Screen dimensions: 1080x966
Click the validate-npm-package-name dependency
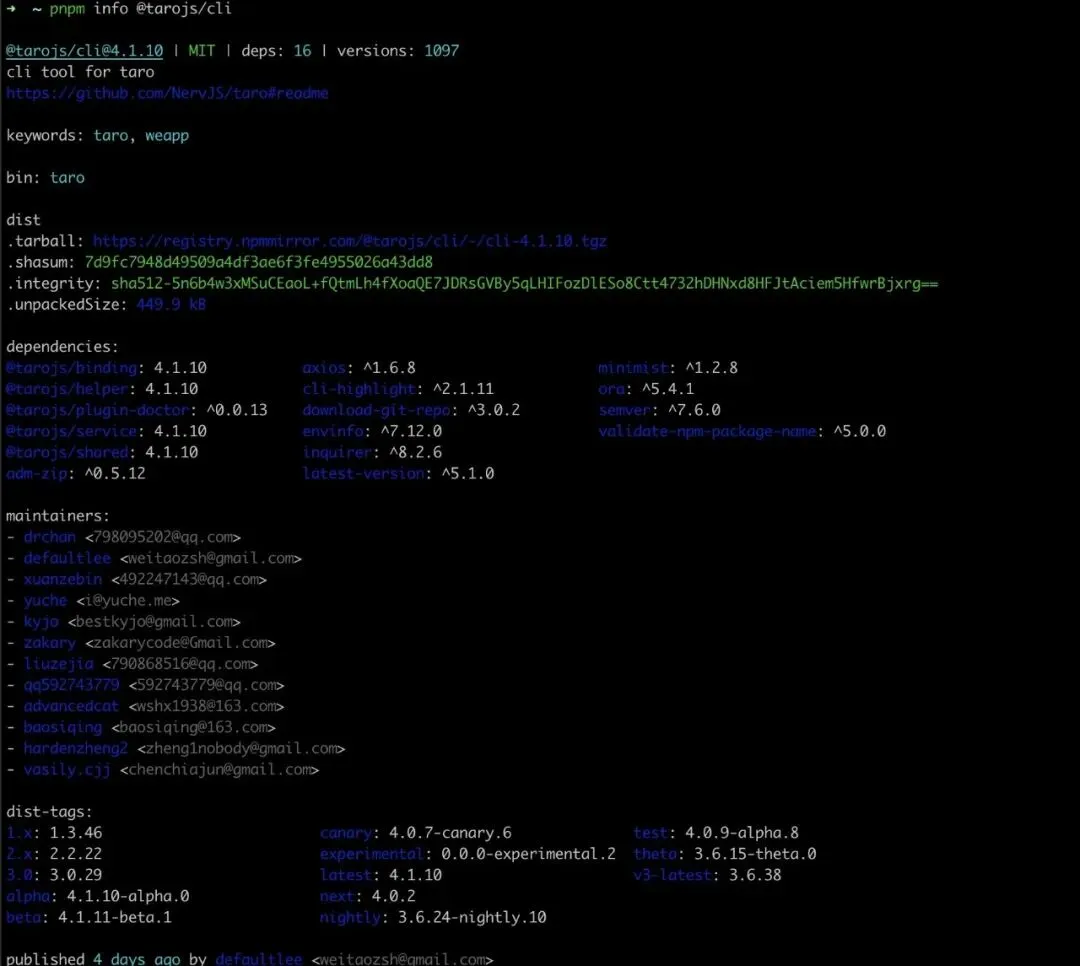coord(707,431)
